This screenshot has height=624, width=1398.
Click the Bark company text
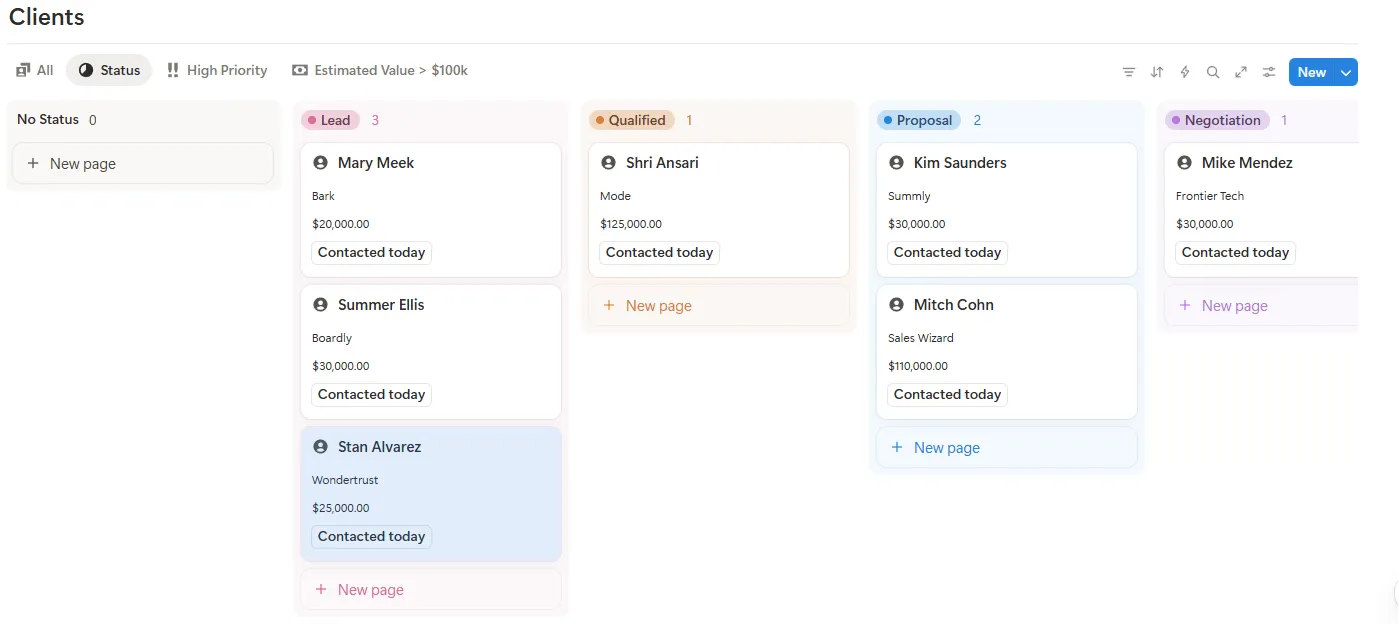(323, 196)
